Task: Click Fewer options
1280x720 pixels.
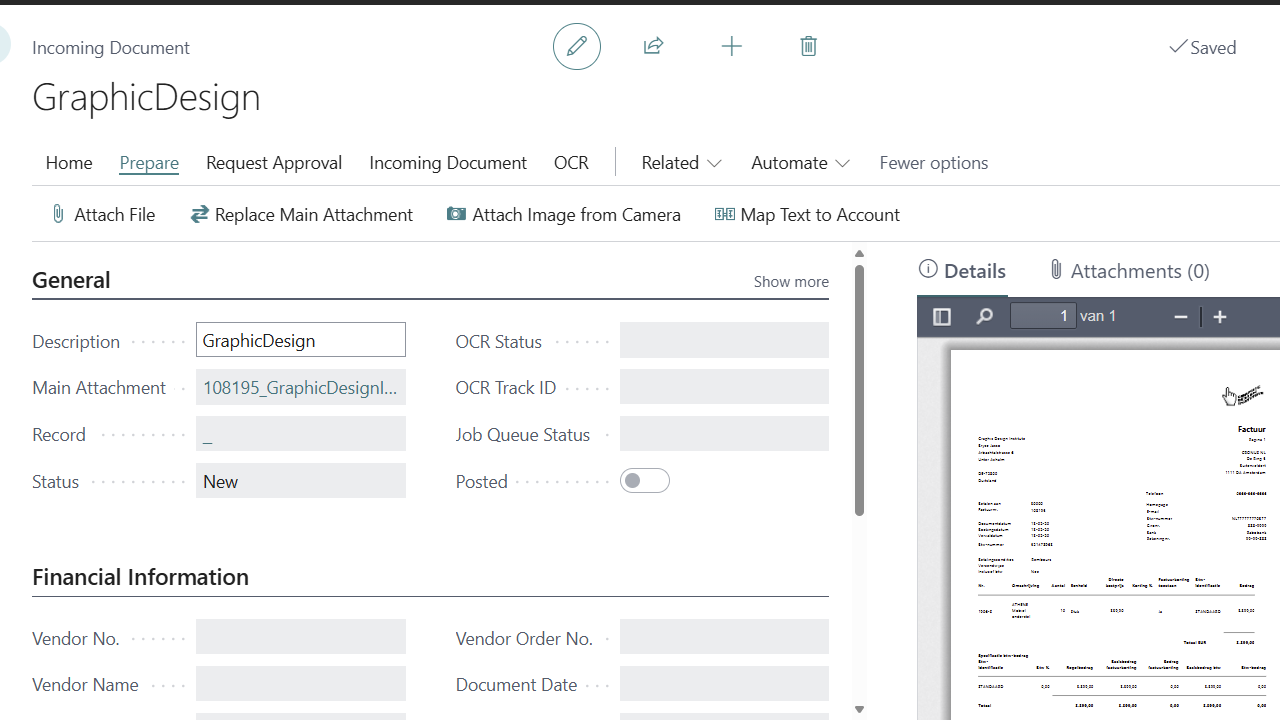Action: (x=934, y=163)
